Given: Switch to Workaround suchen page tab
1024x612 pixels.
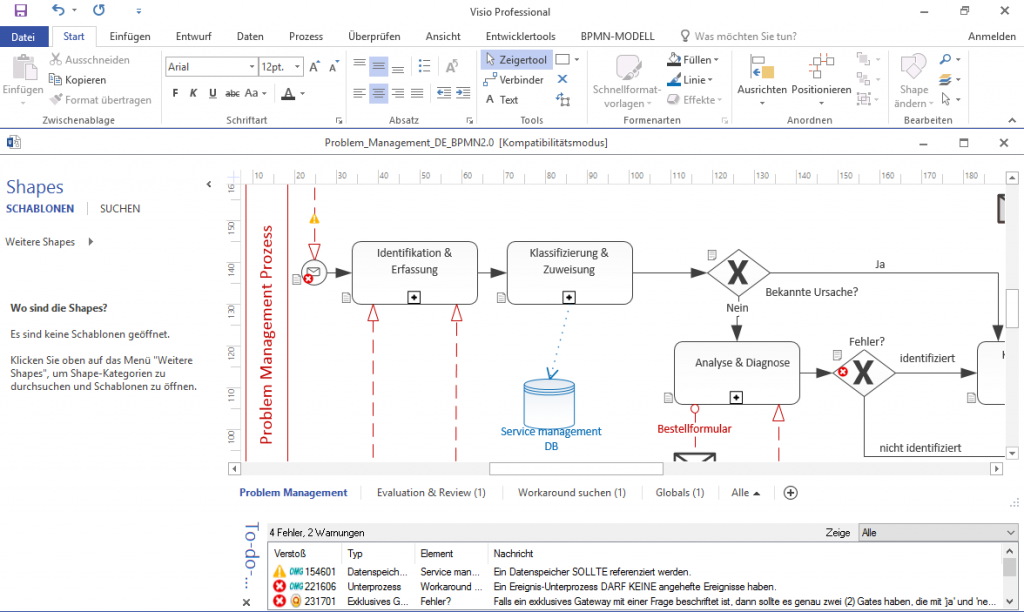Looking at the screenshot, I should (x=571, y=492).
